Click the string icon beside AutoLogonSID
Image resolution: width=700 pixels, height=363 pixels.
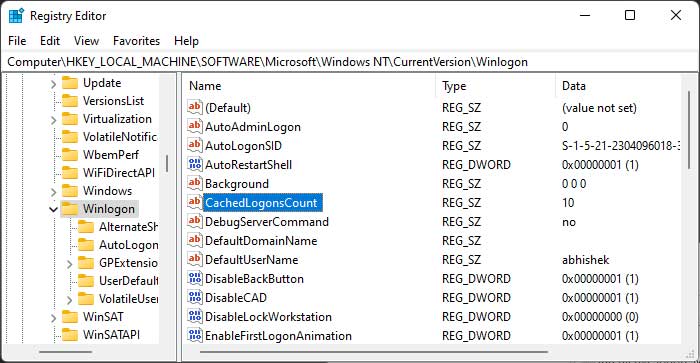pos(195,146)
